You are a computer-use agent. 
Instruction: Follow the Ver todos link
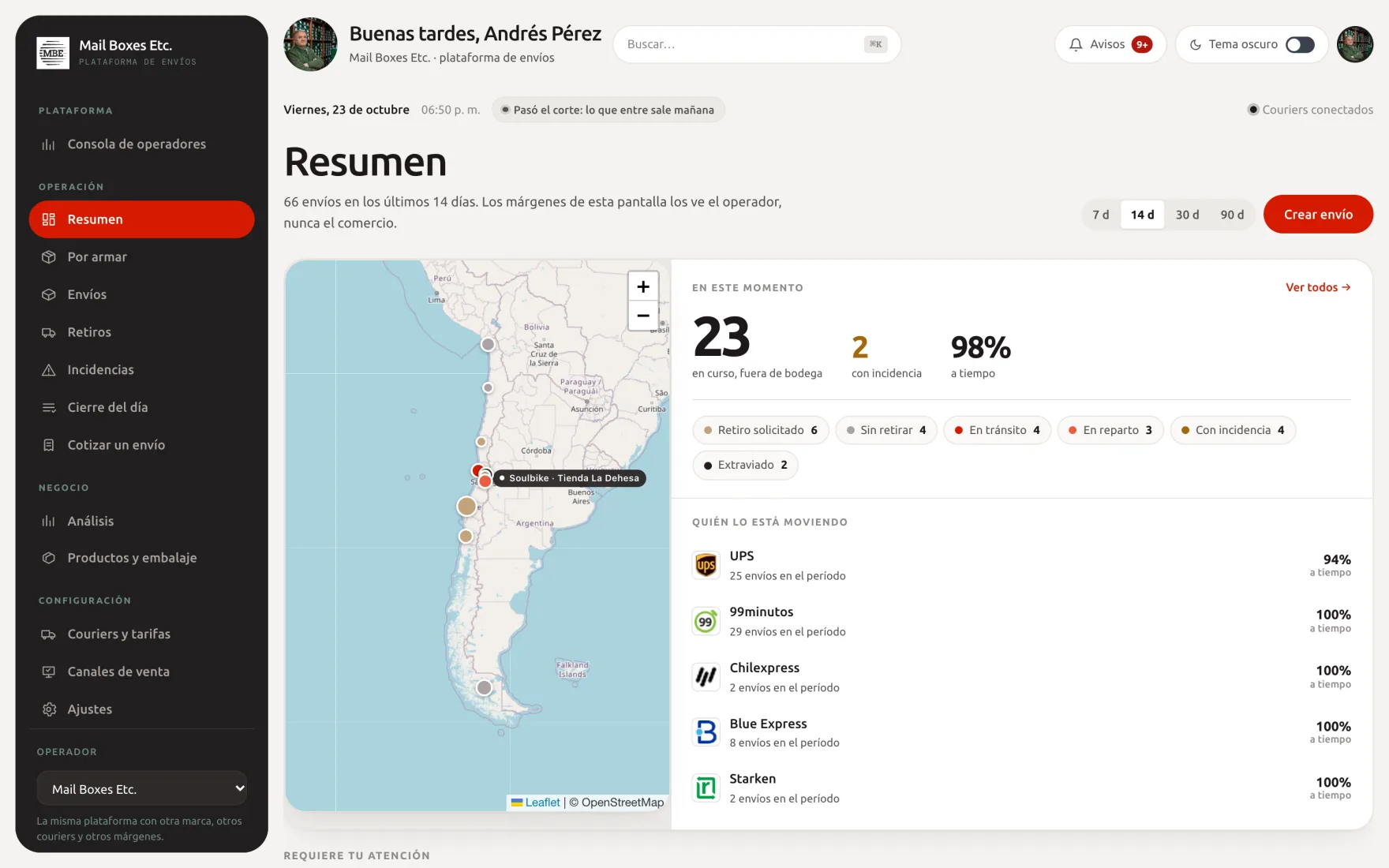tap(1318, 287)
